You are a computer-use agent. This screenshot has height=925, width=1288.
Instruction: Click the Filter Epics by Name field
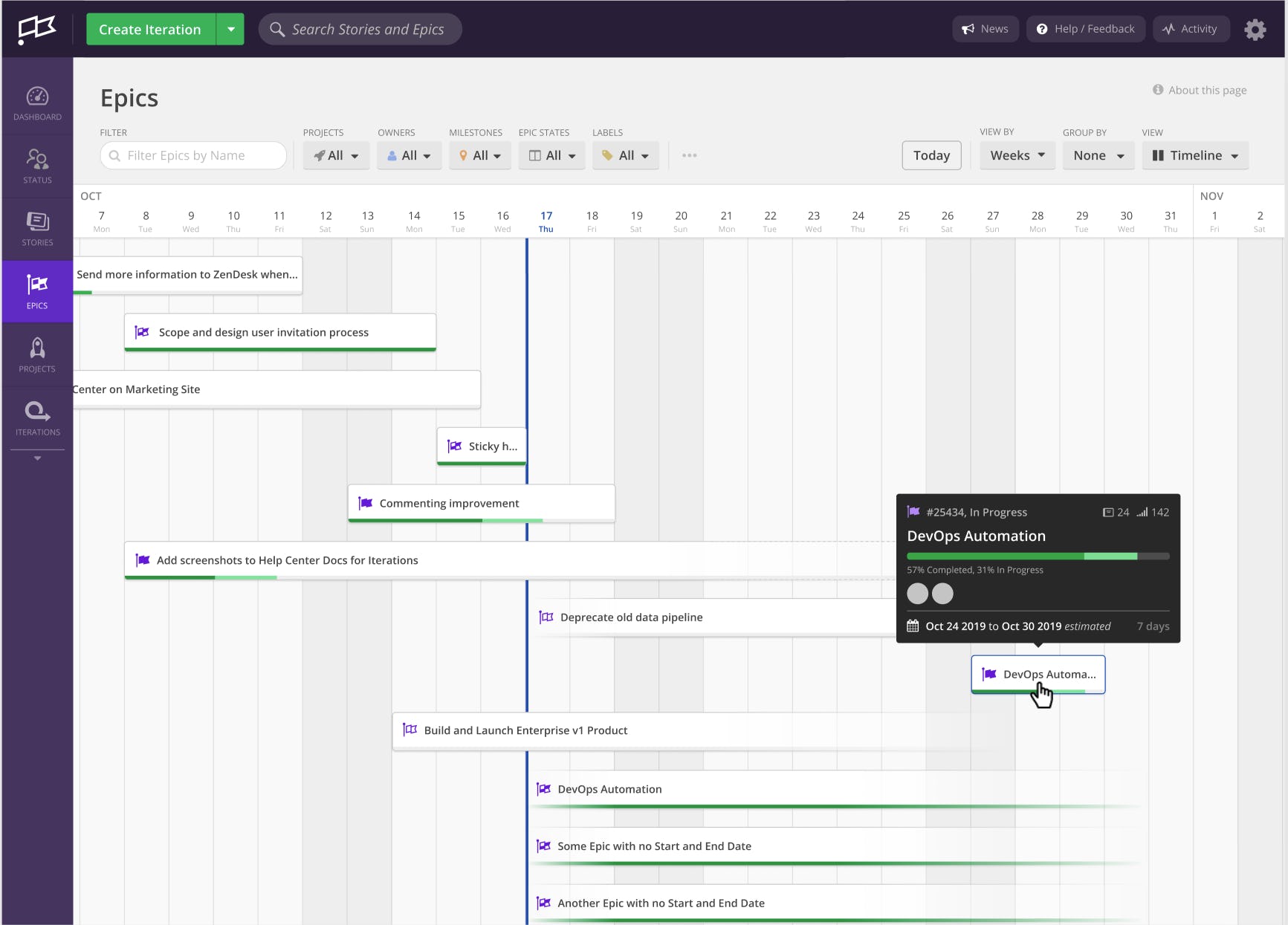193,155
